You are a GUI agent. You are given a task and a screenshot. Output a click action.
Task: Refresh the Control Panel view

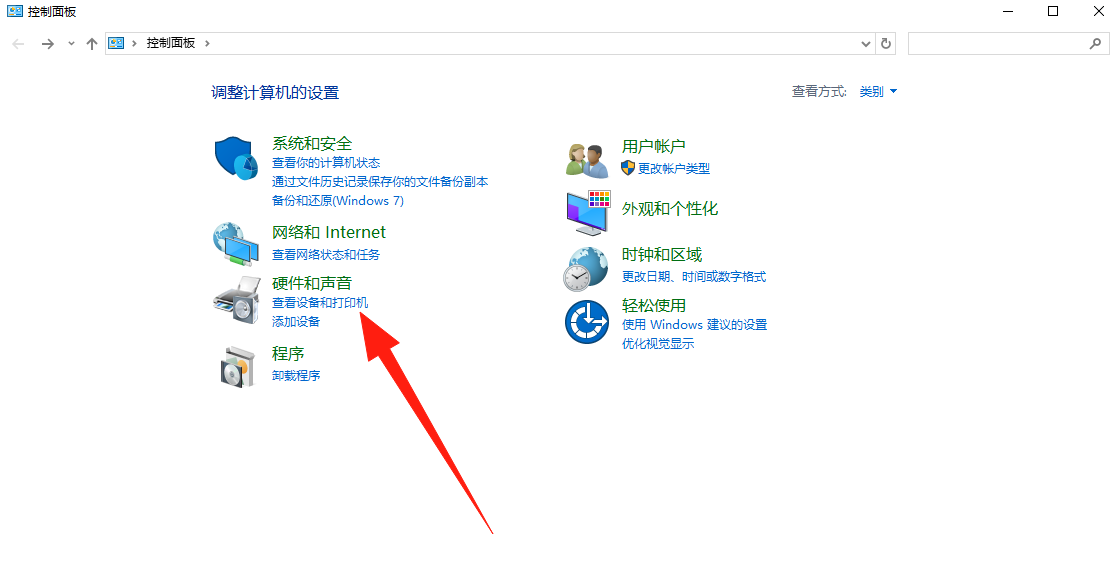tap(886, 44)
